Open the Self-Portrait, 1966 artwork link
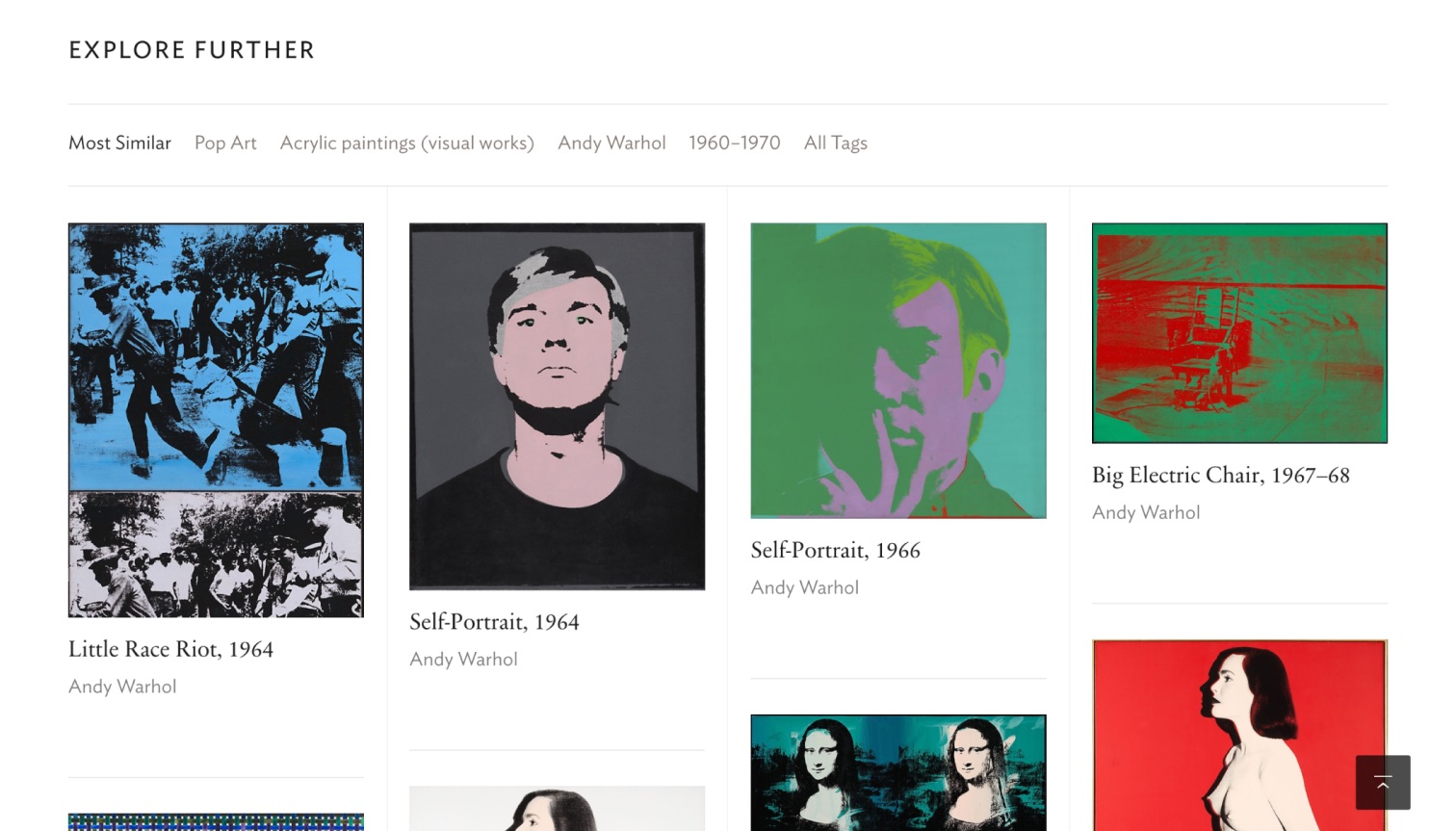This screenshot has height=831, width=1456. pyautogui.click(x=835, y=550)
